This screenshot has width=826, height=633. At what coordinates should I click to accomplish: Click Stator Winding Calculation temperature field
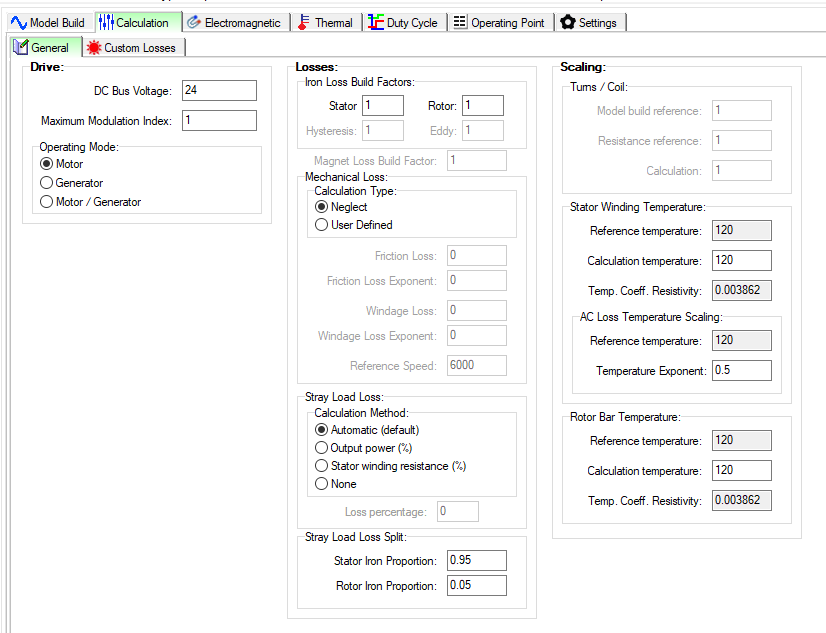742,260
